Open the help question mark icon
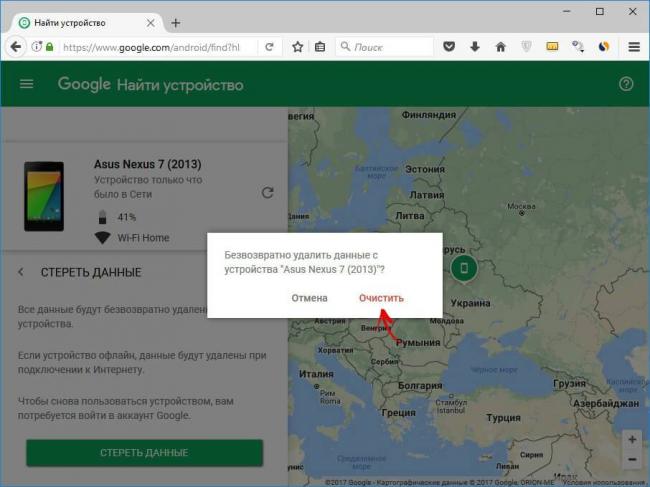650x487 pixels. click(x=626, y=84)
